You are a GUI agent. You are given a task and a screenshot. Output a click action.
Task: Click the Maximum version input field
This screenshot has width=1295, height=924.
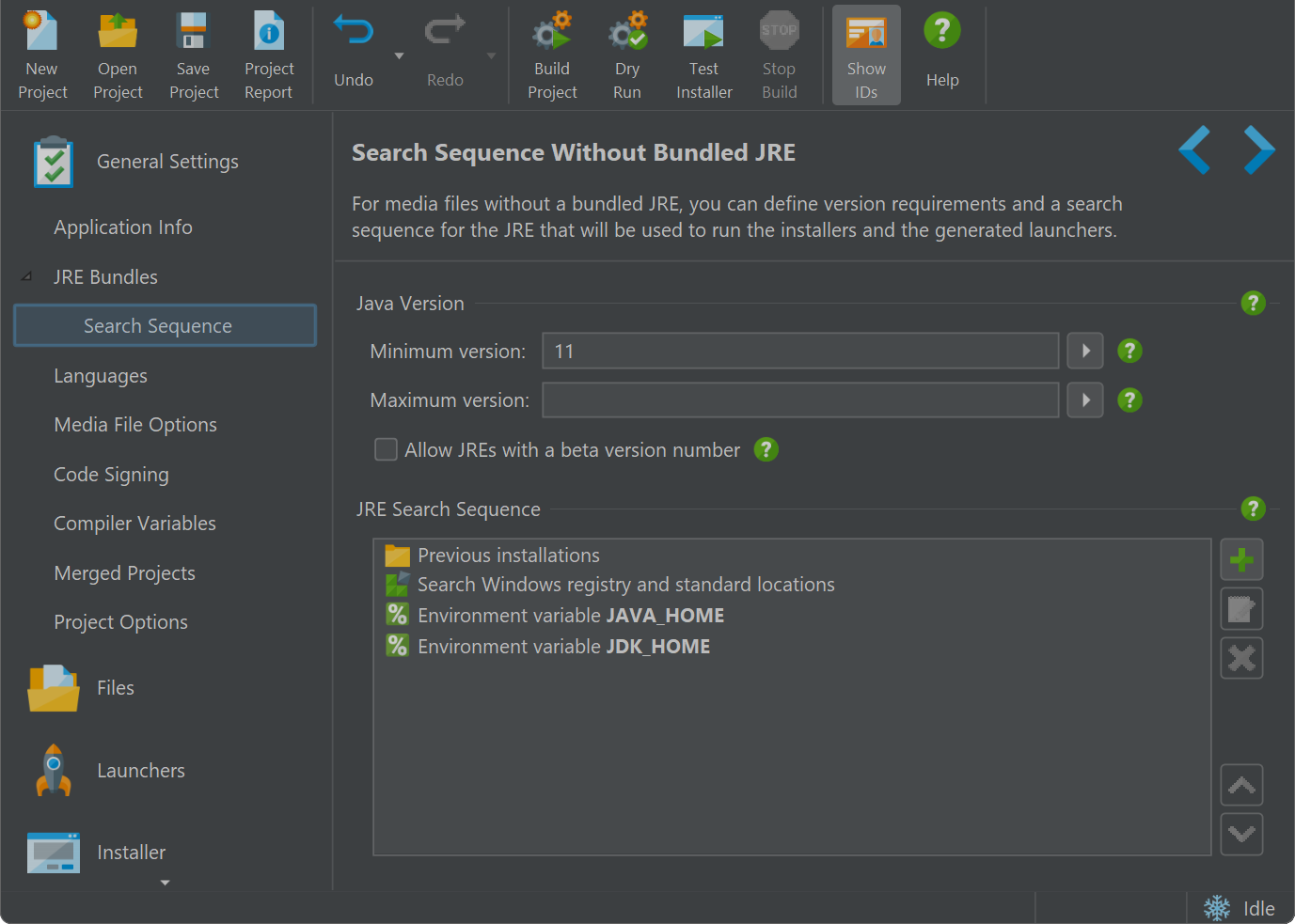pos(800,400)
